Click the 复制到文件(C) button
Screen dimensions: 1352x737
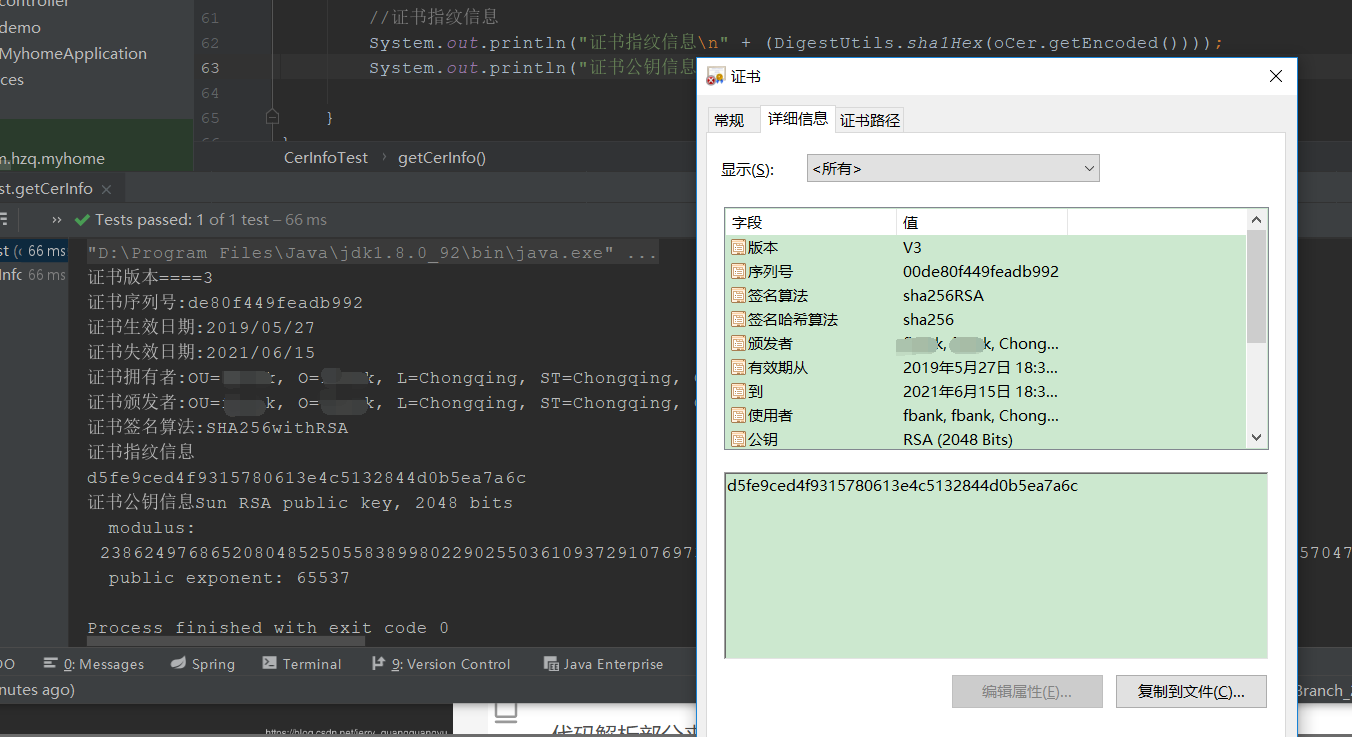coord(1191,691)
